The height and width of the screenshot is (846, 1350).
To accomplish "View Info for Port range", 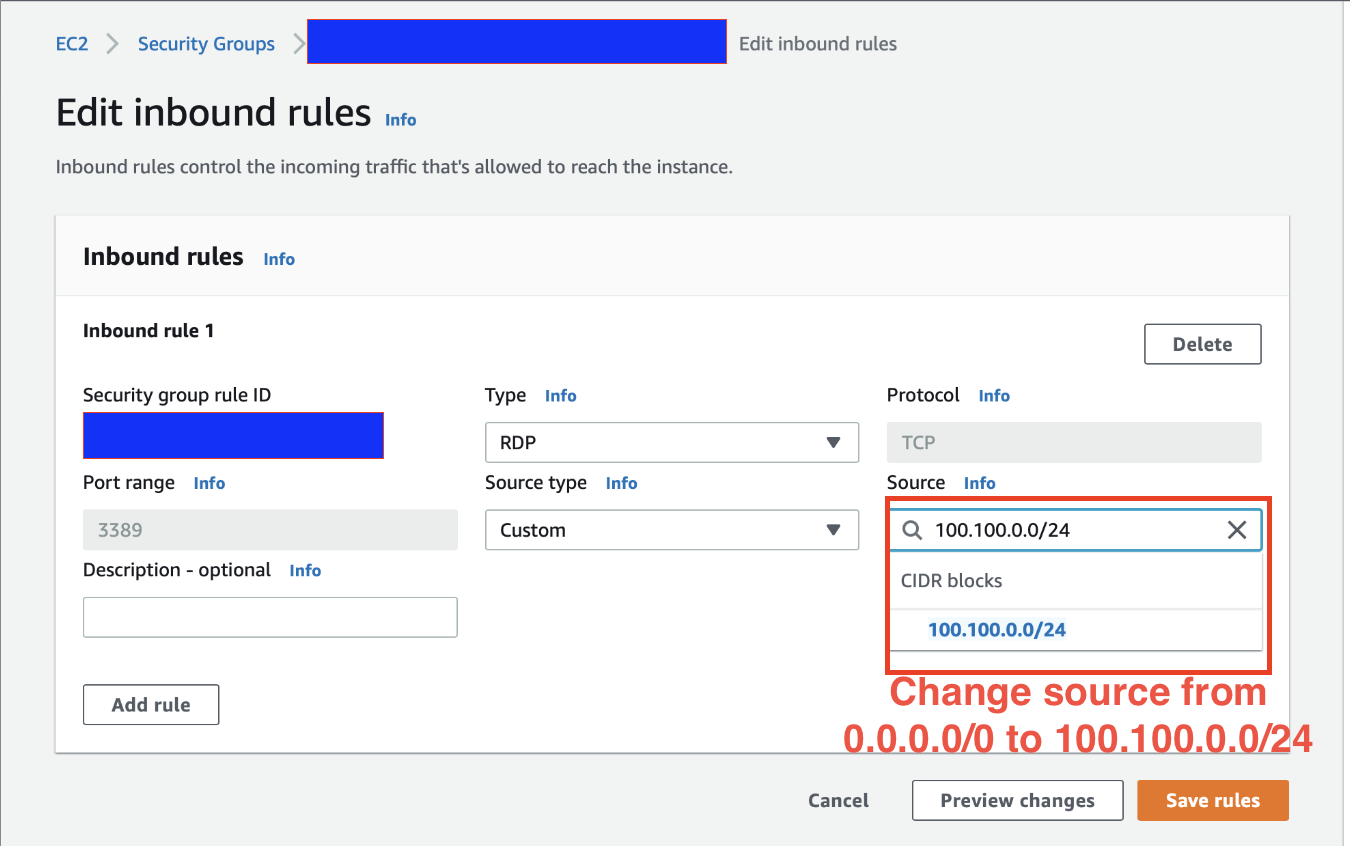I will pyautogui.click(x=209, y=483).
